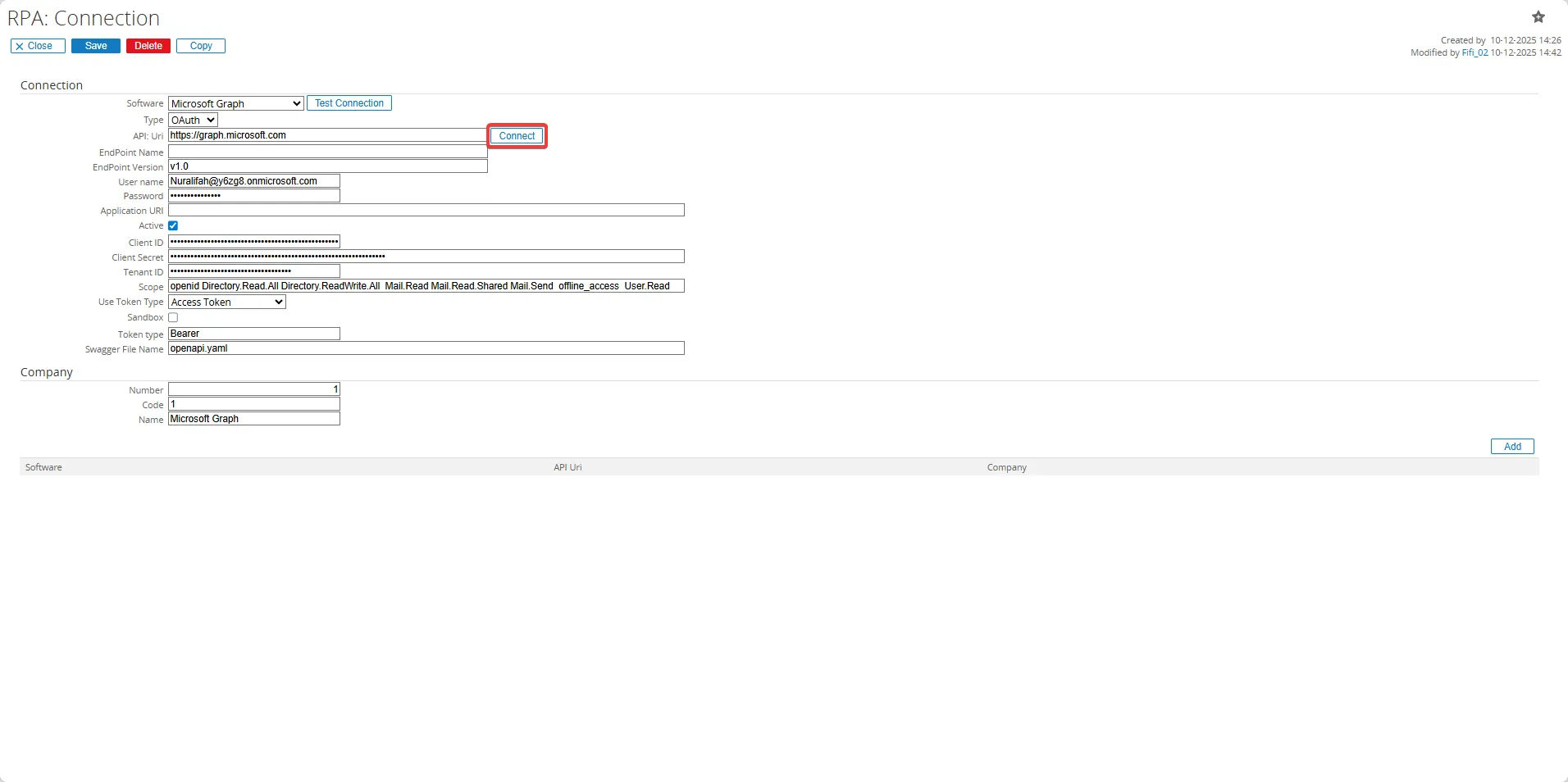Sort by the API Uri column header
This screenshot has width=1568, height=782.
(x=567, y=467)
